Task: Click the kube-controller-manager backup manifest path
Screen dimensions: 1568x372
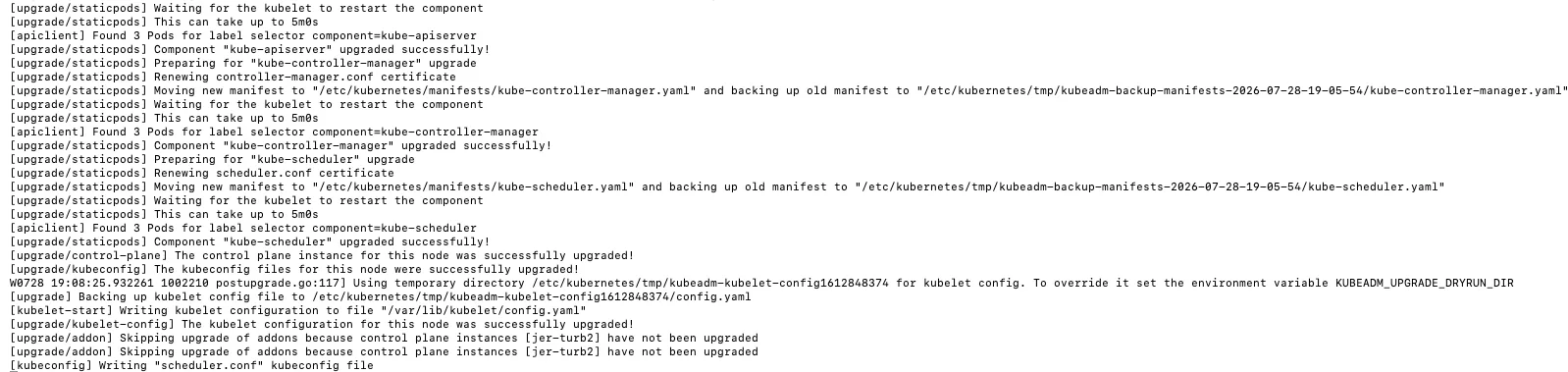Action: click(1242, 90)
